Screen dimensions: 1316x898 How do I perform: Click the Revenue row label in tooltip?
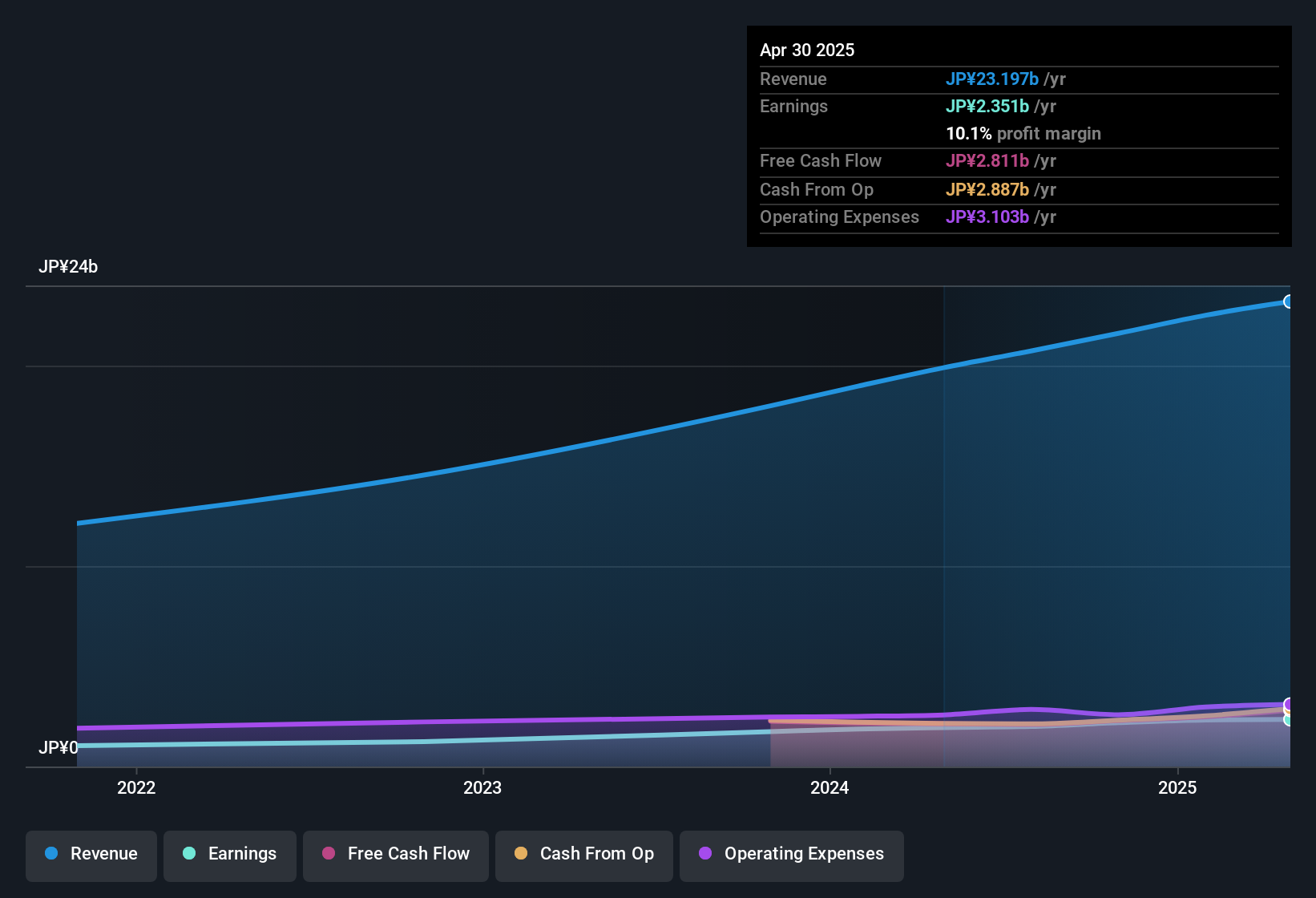(793, 79)
